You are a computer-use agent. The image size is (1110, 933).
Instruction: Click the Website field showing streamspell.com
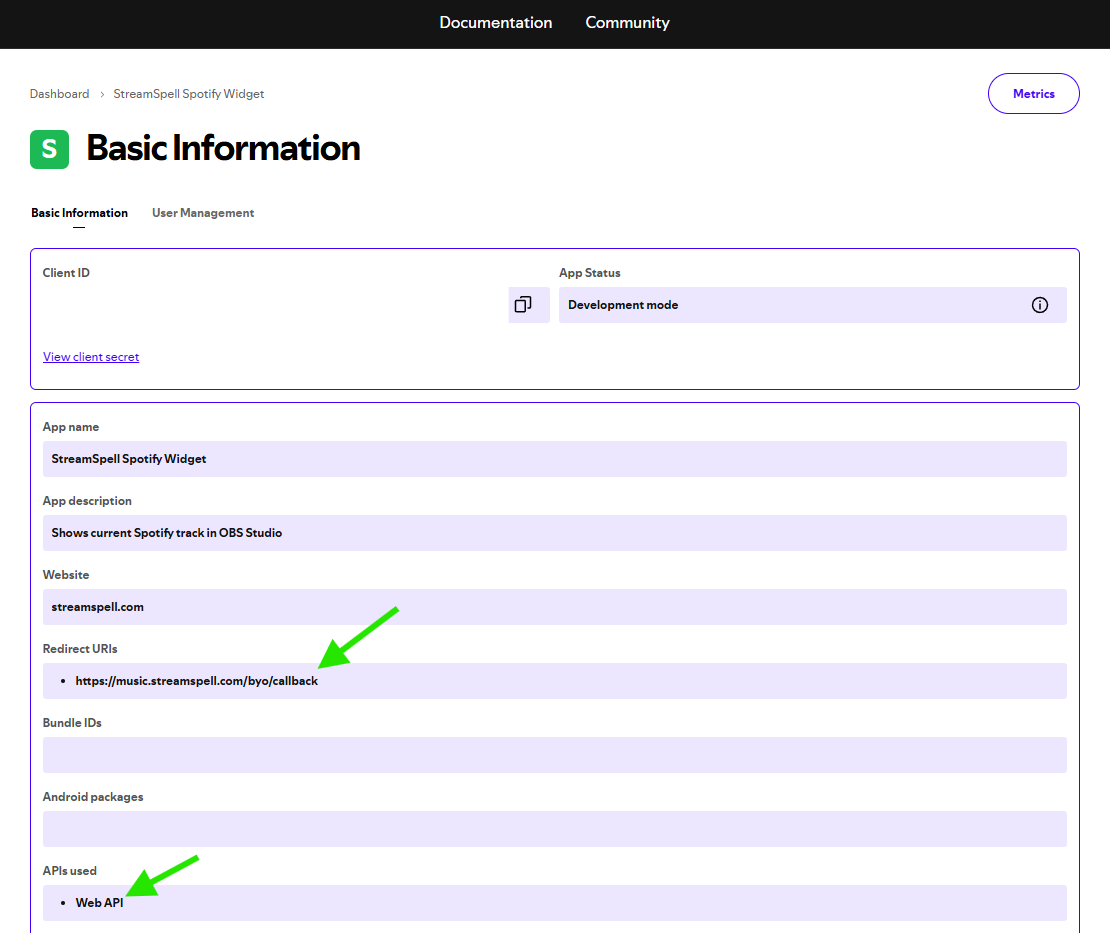pos(554,607)
